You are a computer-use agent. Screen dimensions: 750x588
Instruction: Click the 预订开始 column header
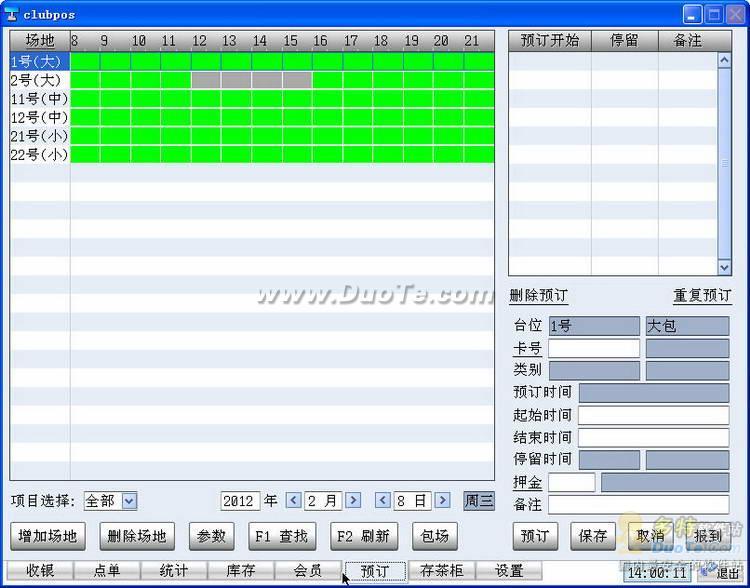click(550, 41)
